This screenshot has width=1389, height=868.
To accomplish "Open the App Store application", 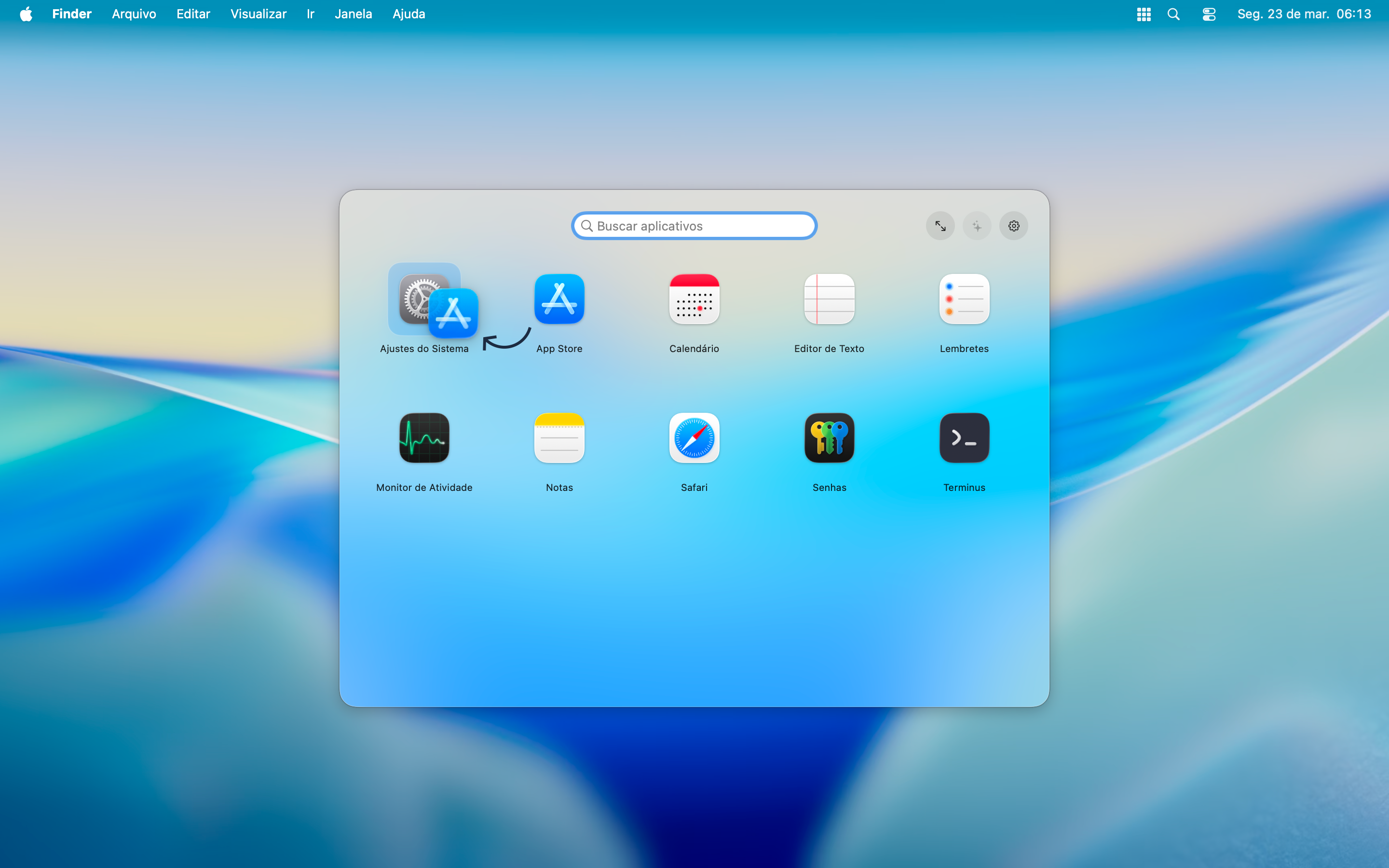I will point(558,299).
